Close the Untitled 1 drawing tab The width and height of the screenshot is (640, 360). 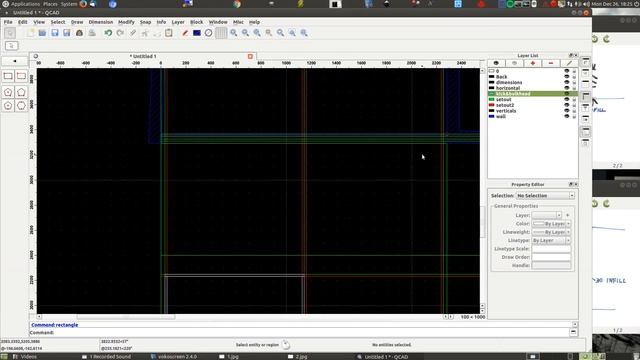point(250,56)
